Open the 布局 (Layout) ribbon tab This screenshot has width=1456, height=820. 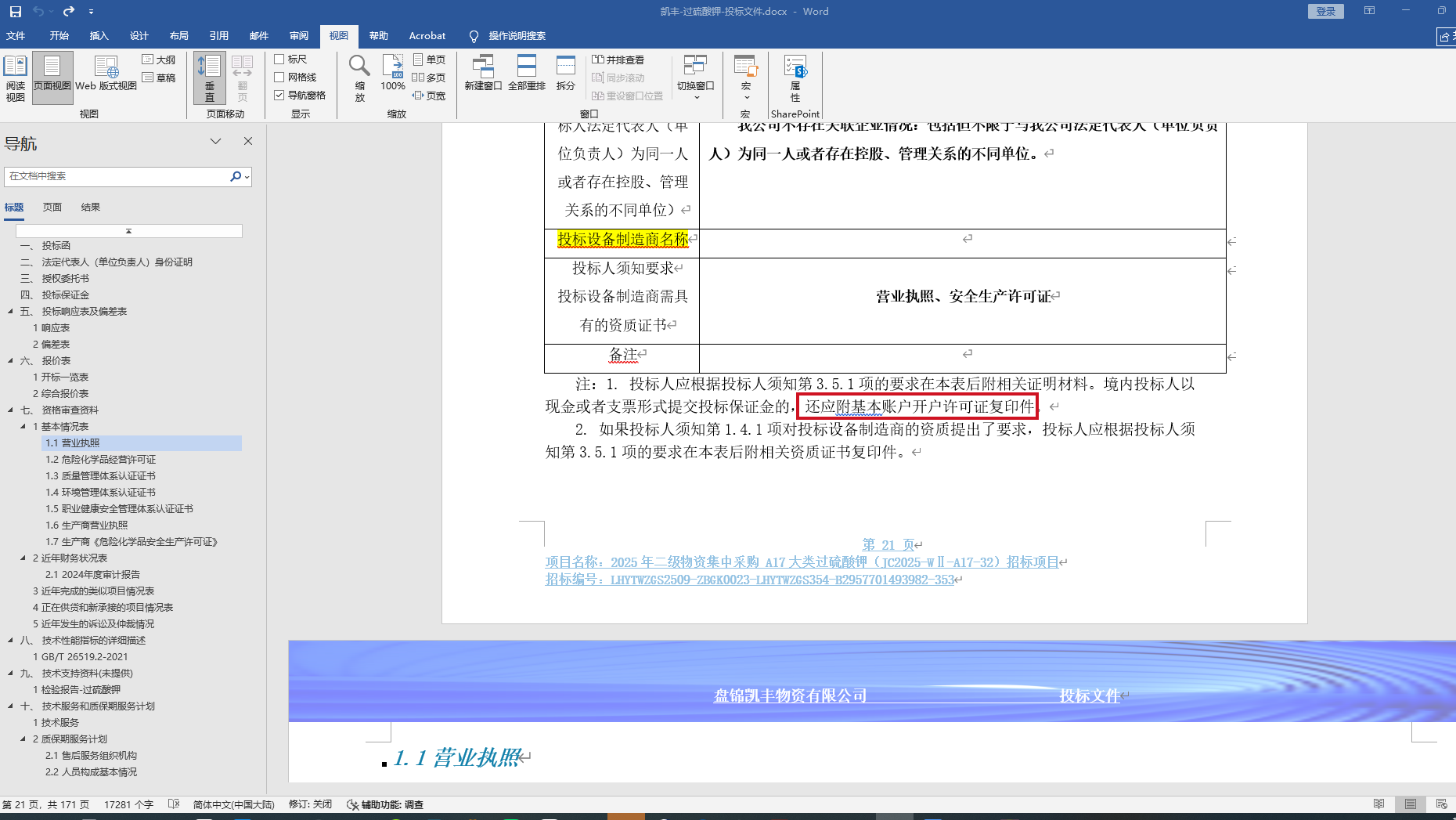[179, 36]
